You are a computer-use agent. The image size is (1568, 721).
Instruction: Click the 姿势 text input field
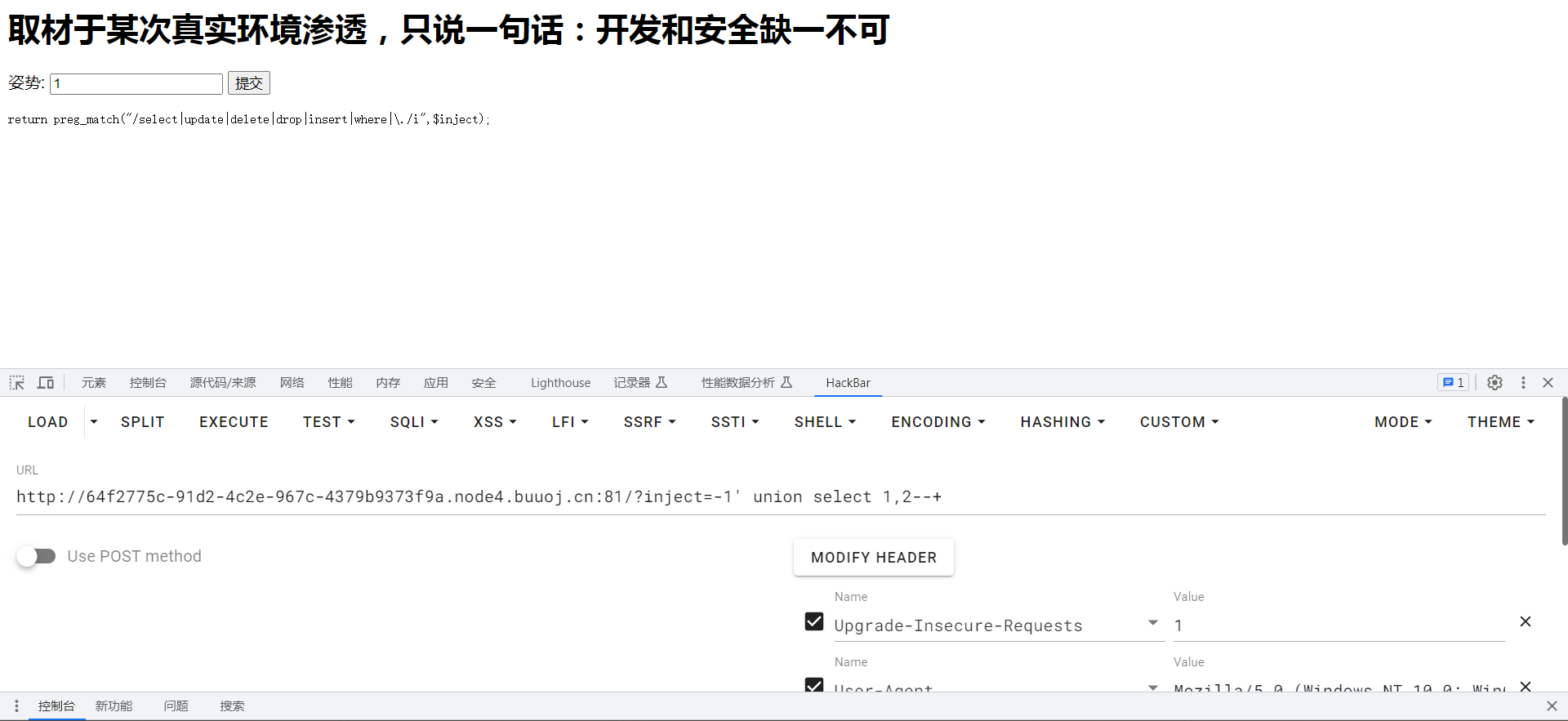(x=136, y=83)
